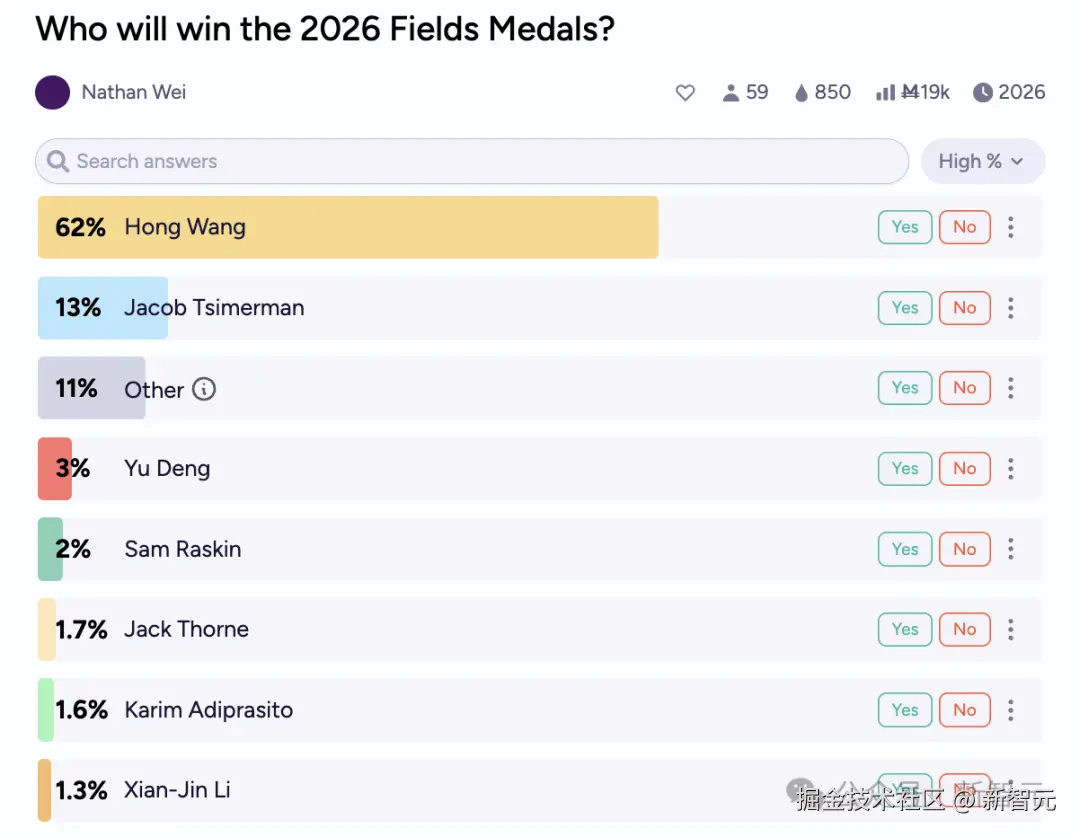Click the heart like icon

tap(685, 93)
